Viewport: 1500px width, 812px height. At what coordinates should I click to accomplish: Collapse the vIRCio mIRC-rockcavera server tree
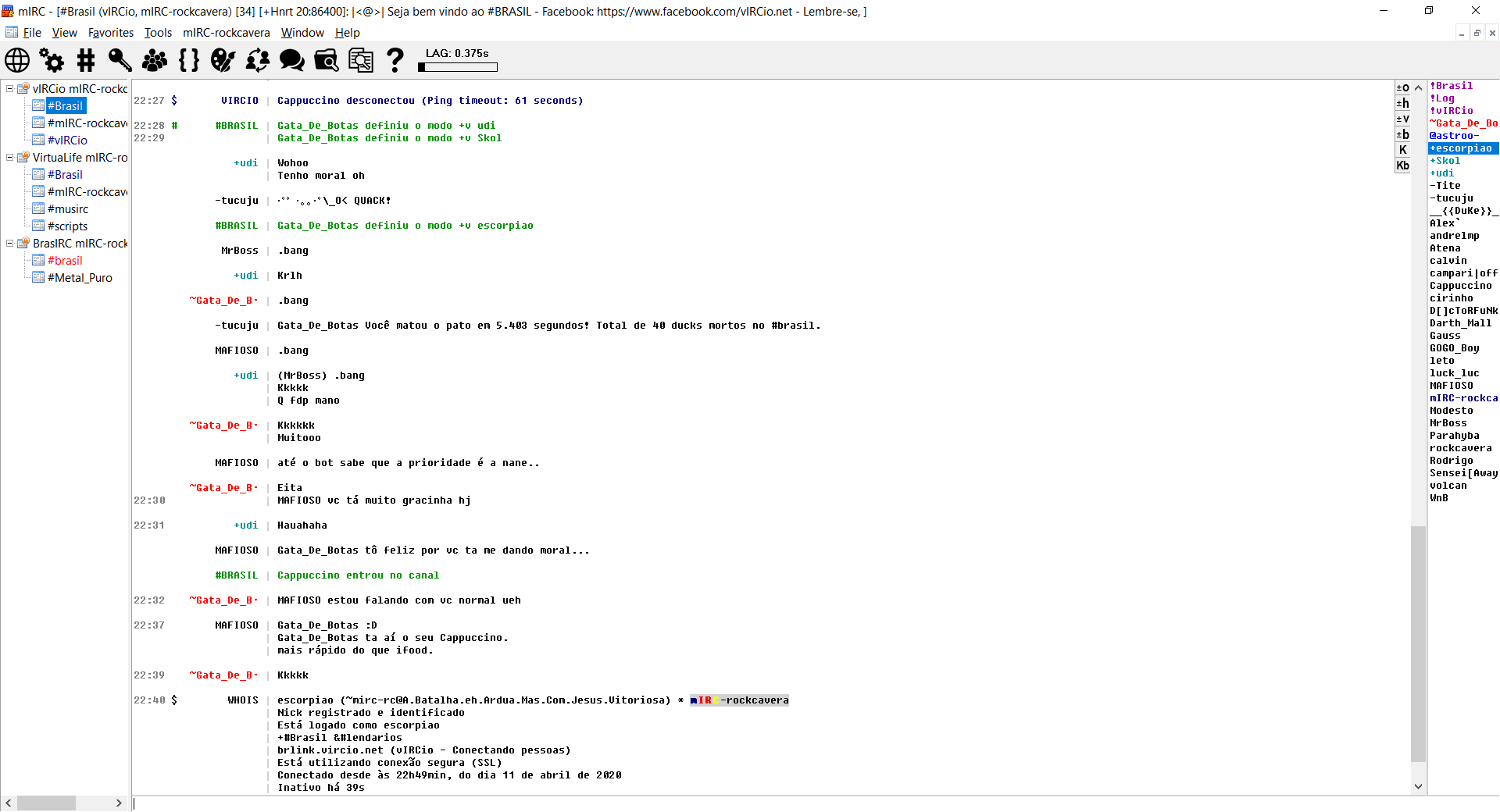10,89
